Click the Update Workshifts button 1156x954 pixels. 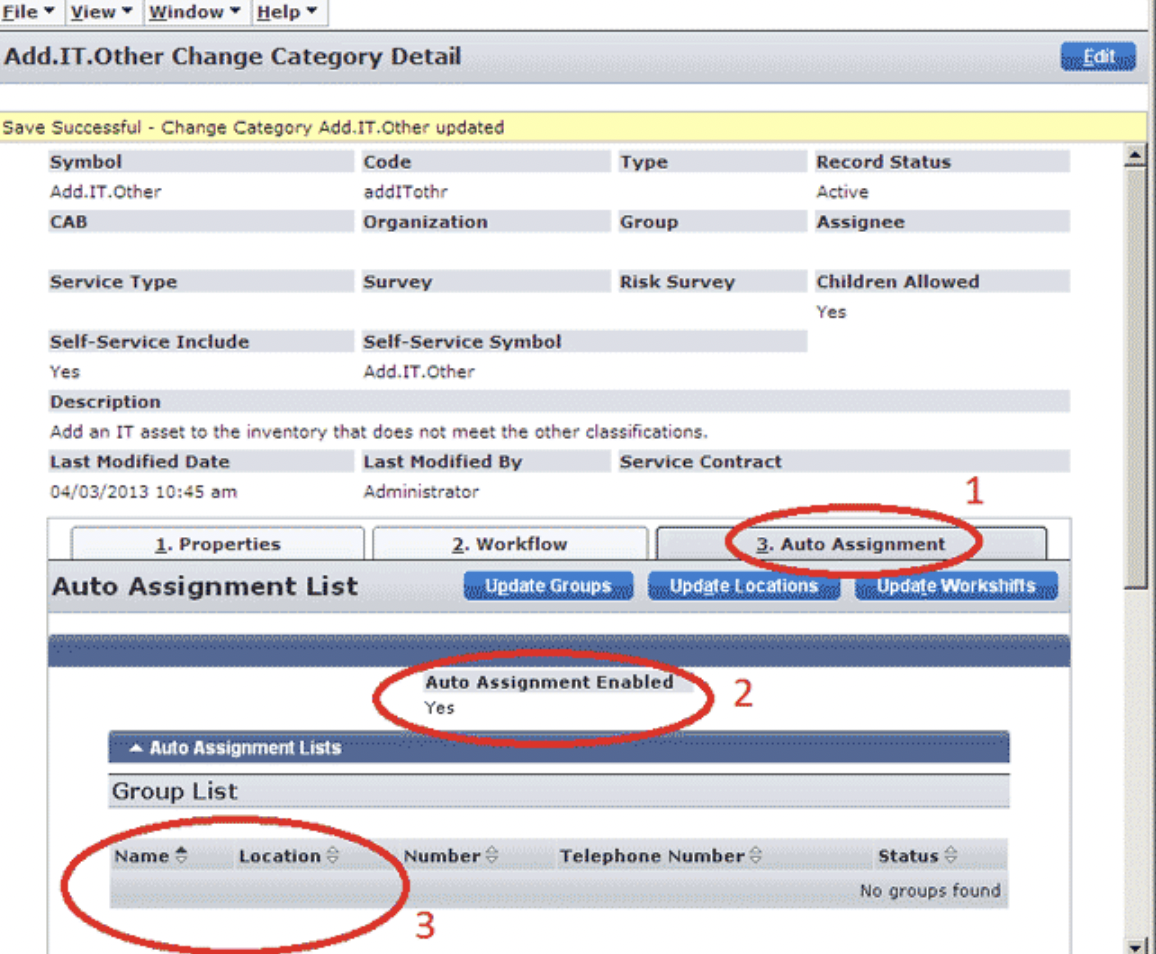956,586
